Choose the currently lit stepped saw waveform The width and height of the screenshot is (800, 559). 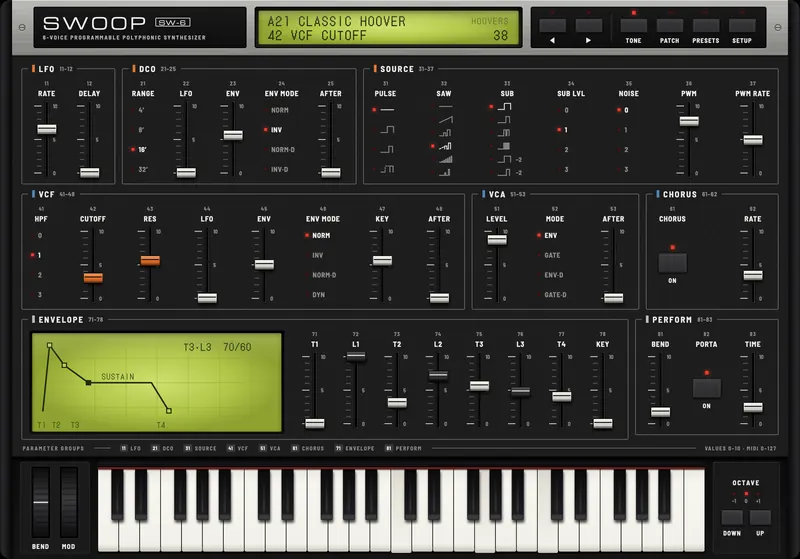pyautogui.click(x=445, y=146)
